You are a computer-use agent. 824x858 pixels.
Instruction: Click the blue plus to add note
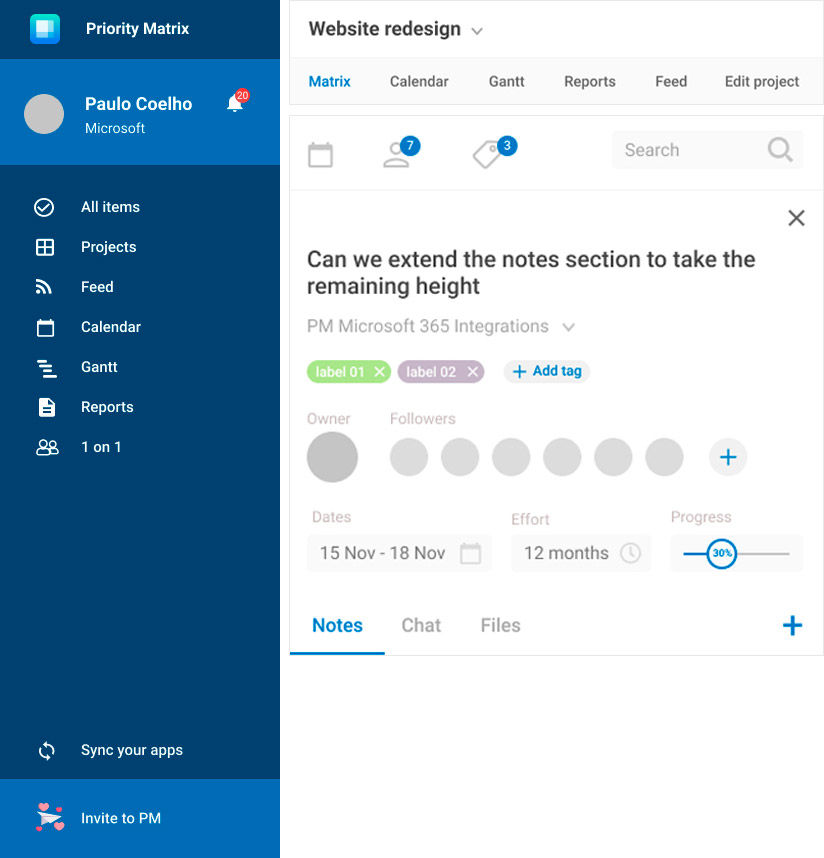click(792, 626)
